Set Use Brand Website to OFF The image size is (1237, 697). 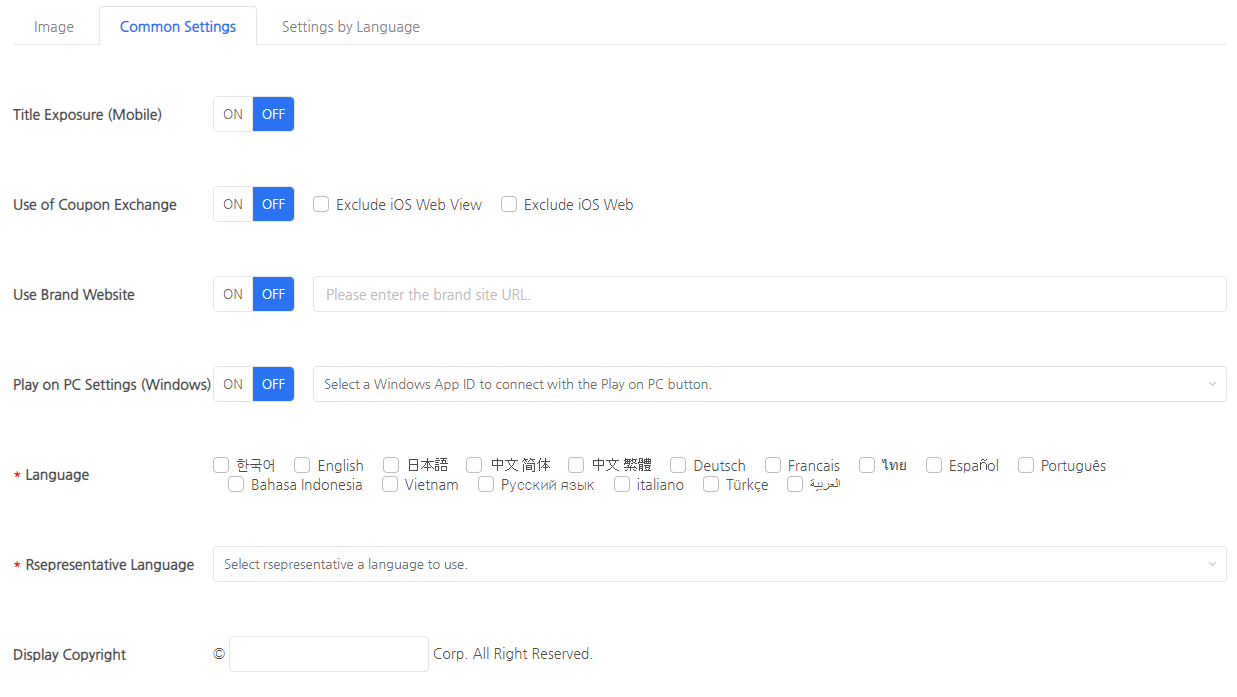(x=273, y=294)
